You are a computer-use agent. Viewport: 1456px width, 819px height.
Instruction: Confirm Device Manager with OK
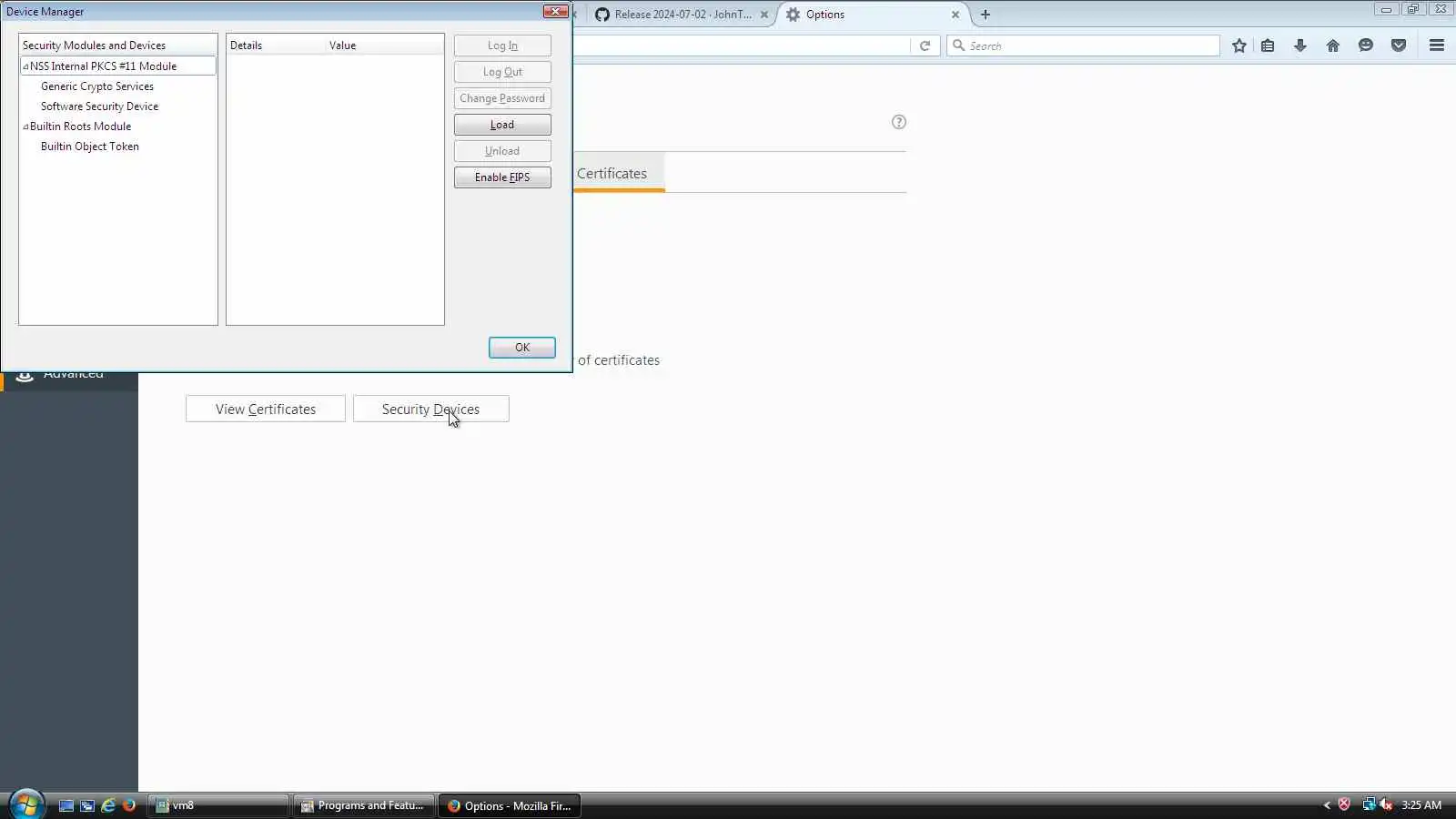pyautogui.click(x=522, y=348)
